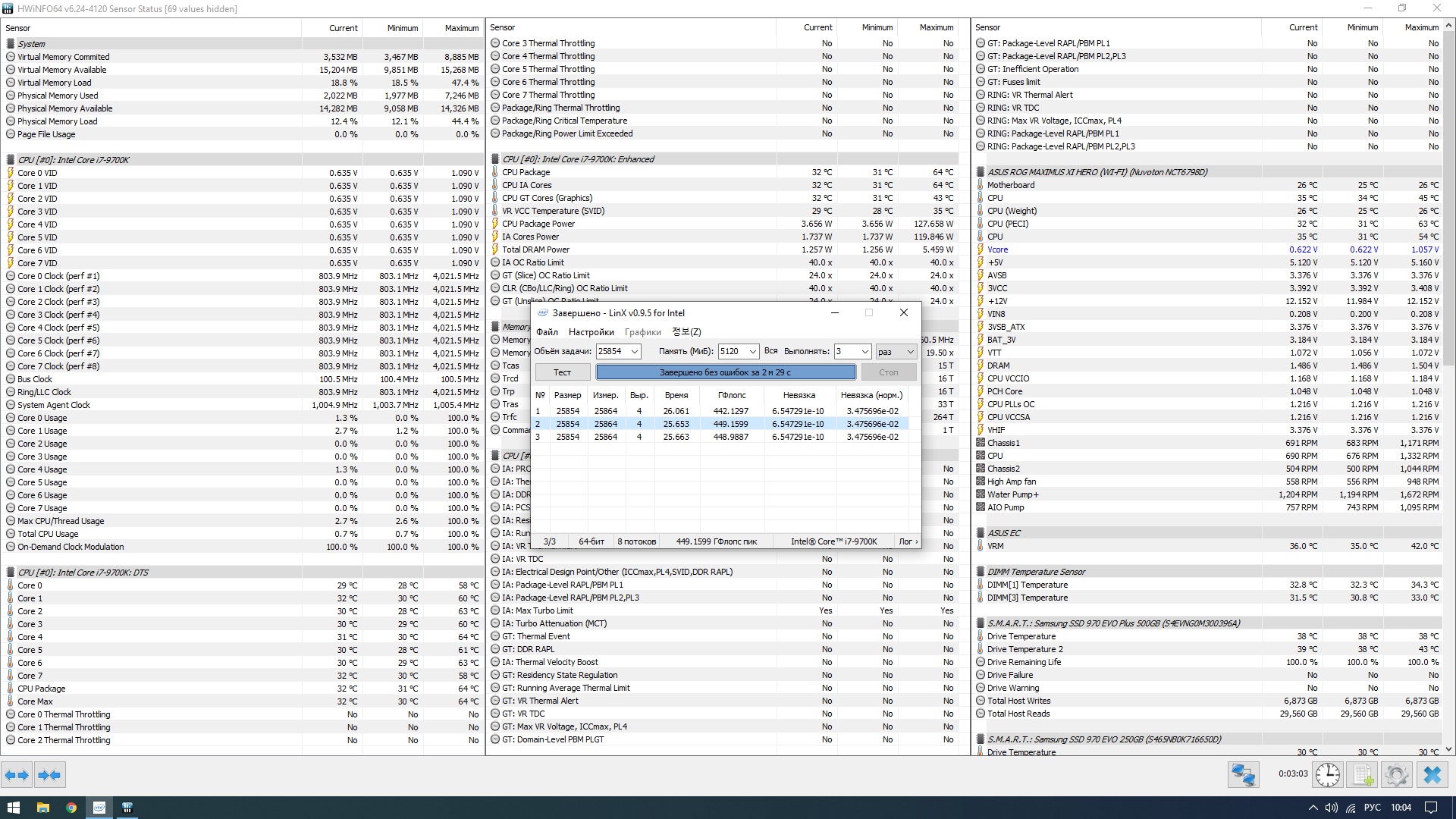Image resolution: width=1456 pixels, height=819 pixels.
Task: Click the Vcore sensor row
Action: point(998,249)
